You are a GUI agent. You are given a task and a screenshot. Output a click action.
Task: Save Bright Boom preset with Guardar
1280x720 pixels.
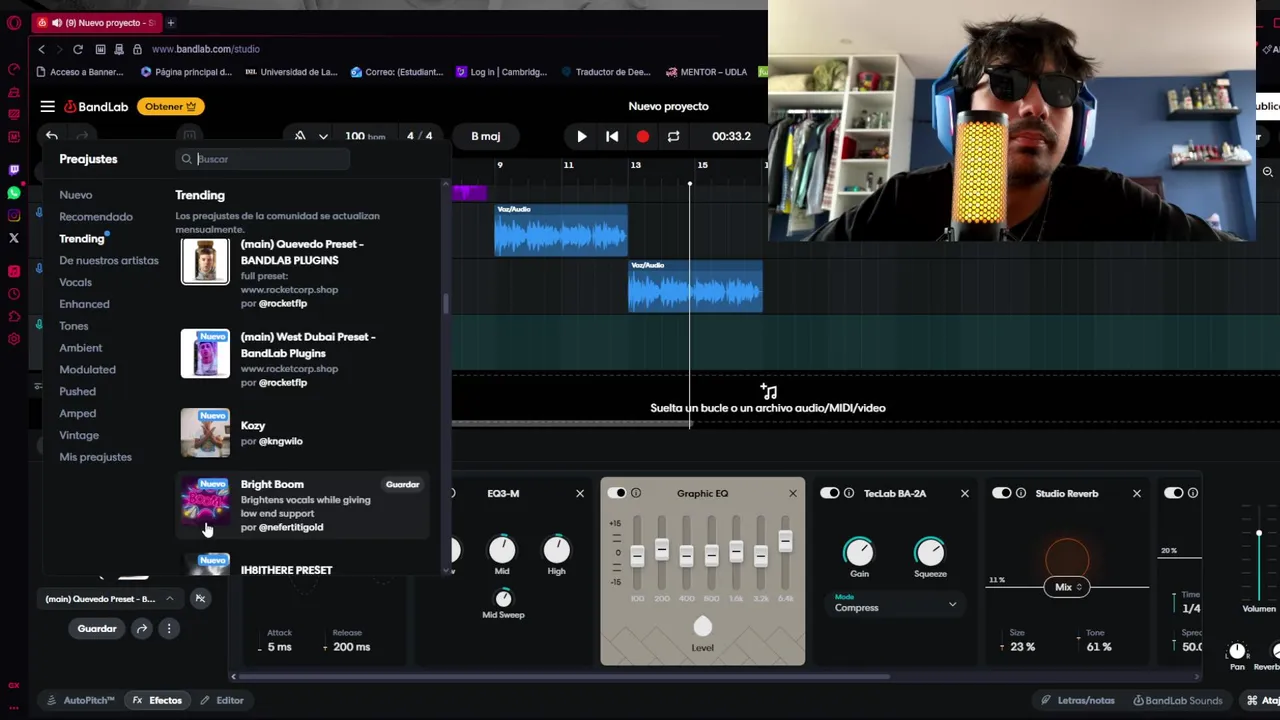pos(403,485)
